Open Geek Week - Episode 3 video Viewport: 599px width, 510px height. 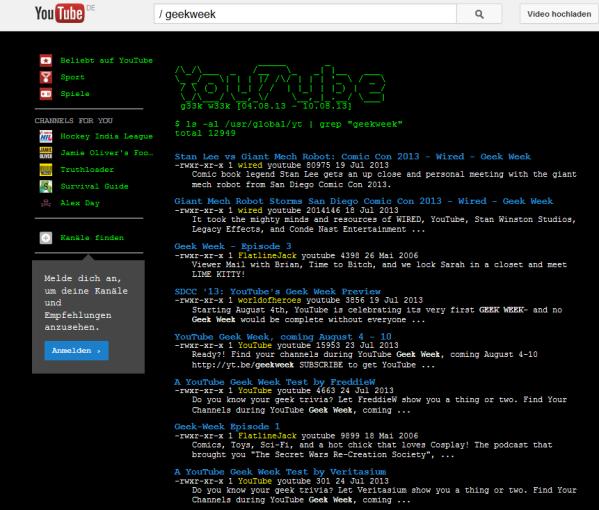pyautogui.click(x=233, y=246)
